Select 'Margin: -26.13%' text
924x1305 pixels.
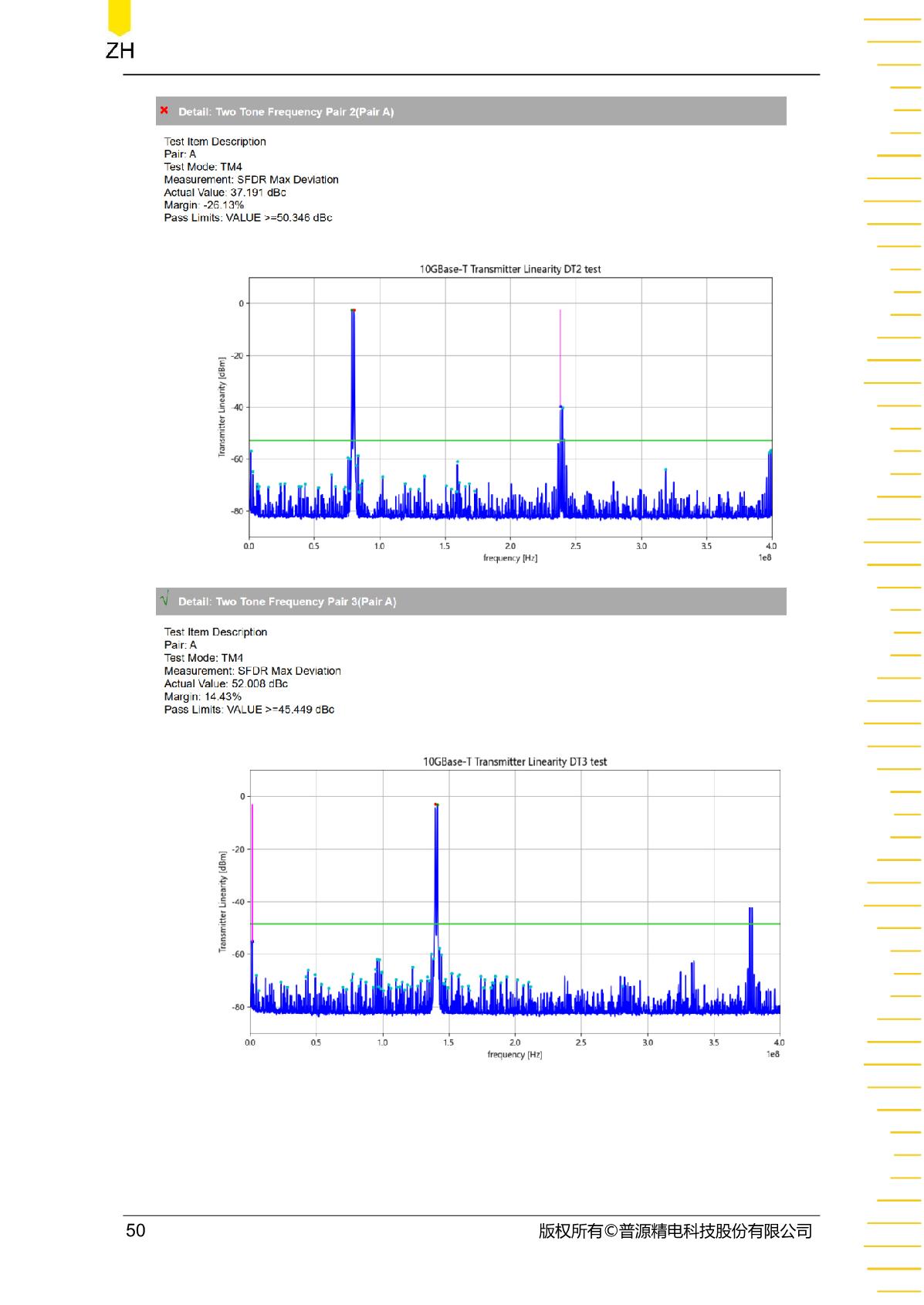coord(204,205)
